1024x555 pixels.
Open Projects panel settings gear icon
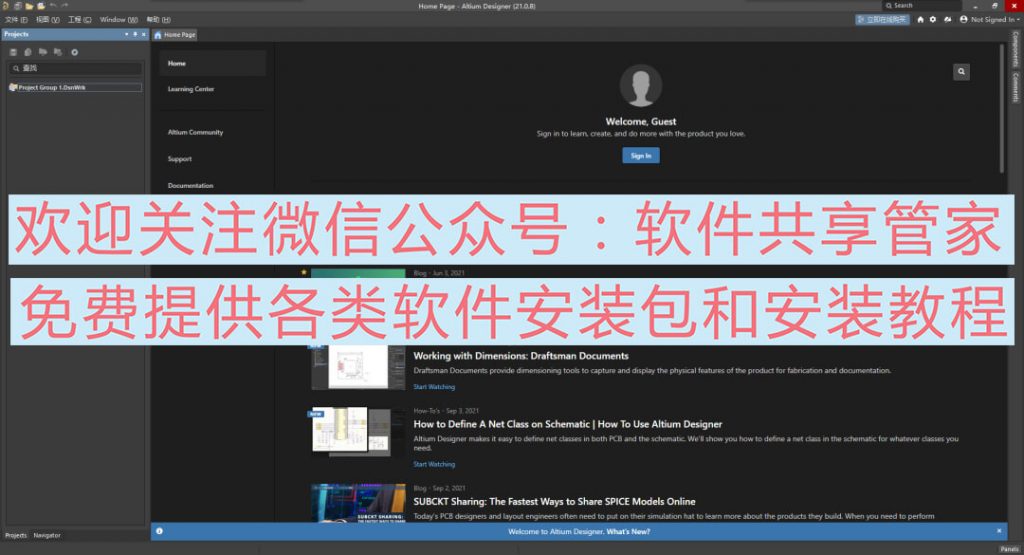coord(74,52)
